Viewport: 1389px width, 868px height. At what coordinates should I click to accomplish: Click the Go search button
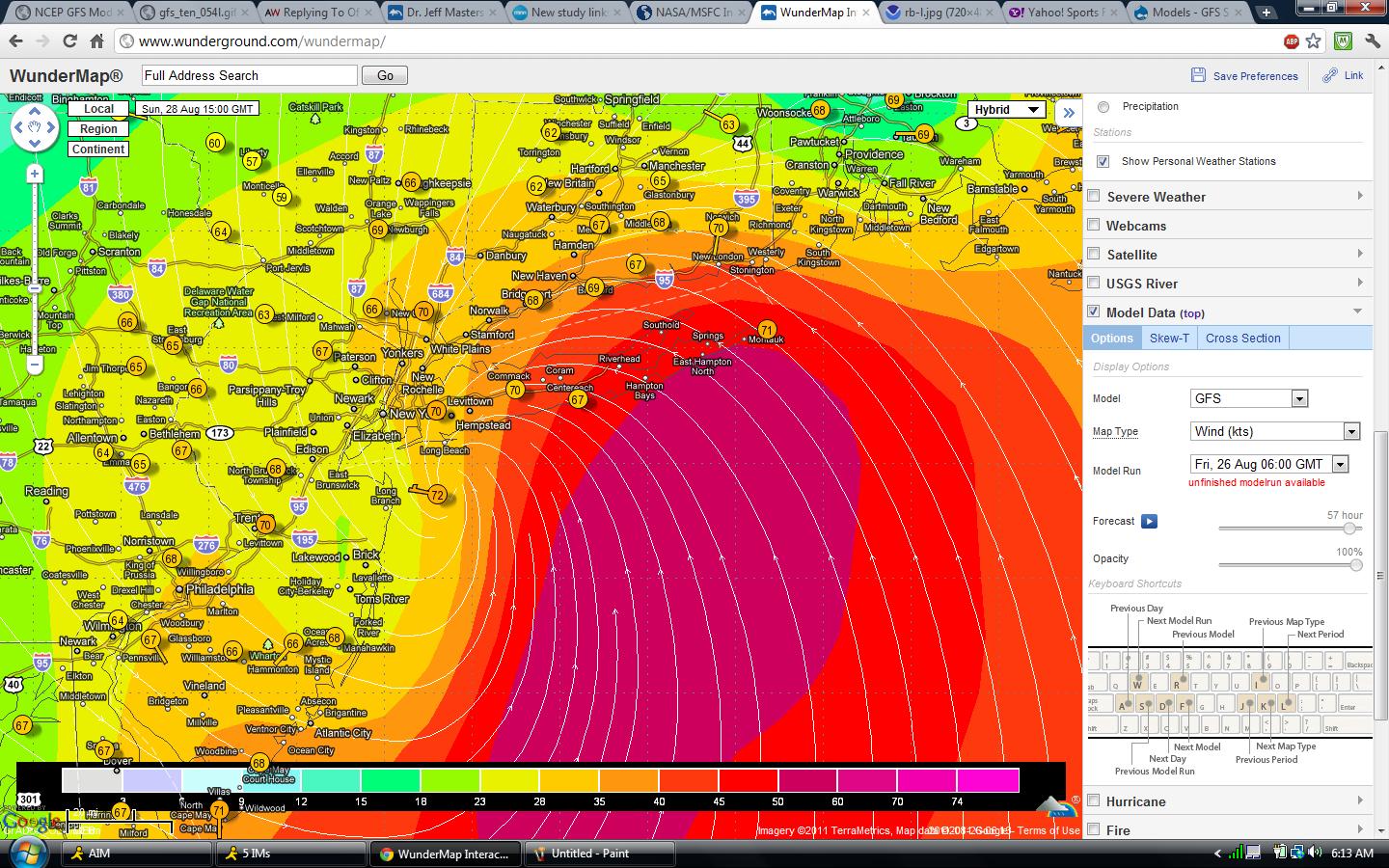coord(385,75)
